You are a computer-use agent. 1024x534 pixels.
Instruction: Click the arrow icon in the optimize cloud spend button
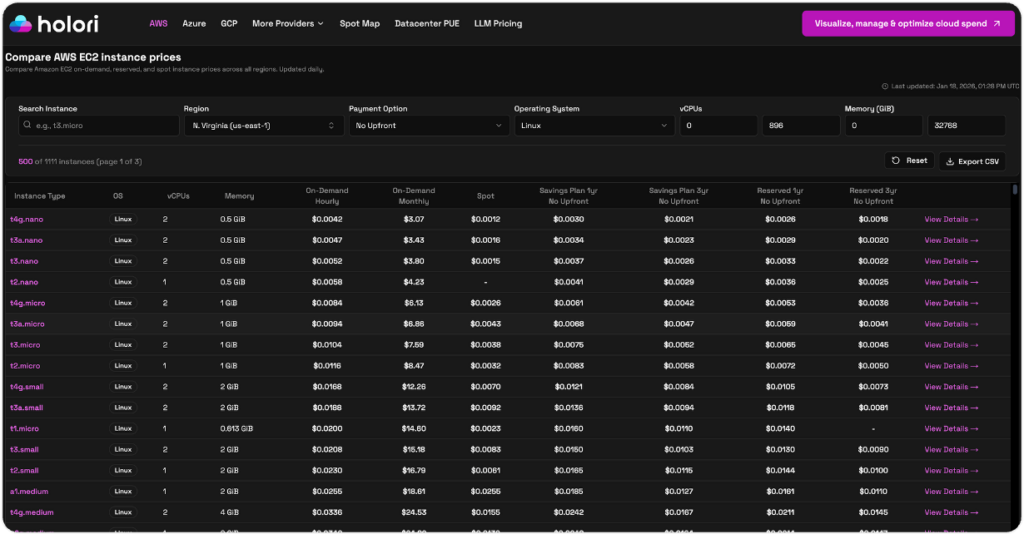[x=997, y=24]
